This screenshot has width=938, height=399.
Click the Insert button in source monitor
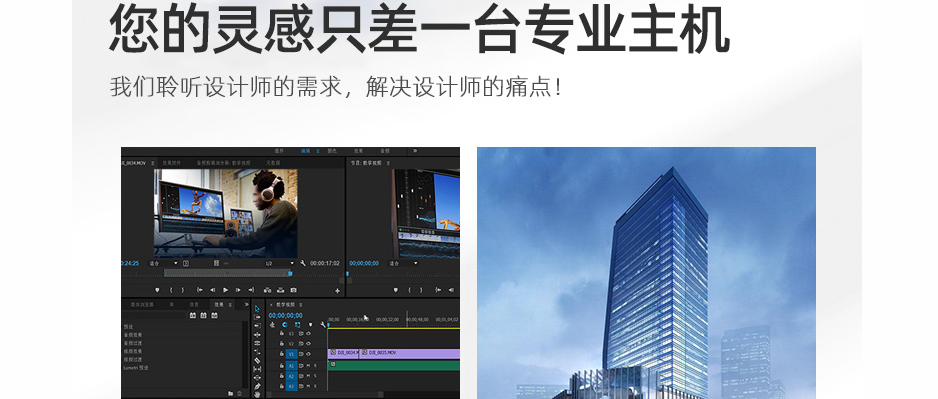(267, 290)
